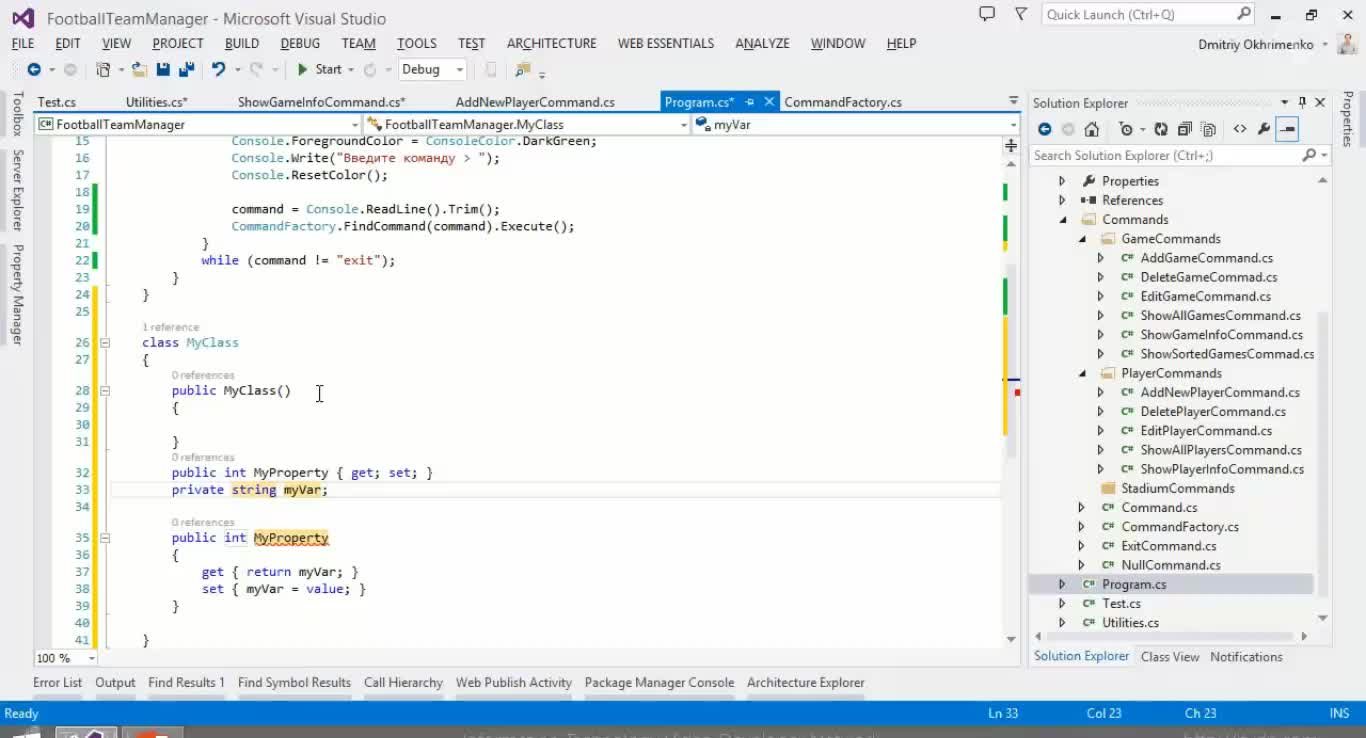
Task: Click the Save All toolbar icon
Action: [x=186, y=70]
